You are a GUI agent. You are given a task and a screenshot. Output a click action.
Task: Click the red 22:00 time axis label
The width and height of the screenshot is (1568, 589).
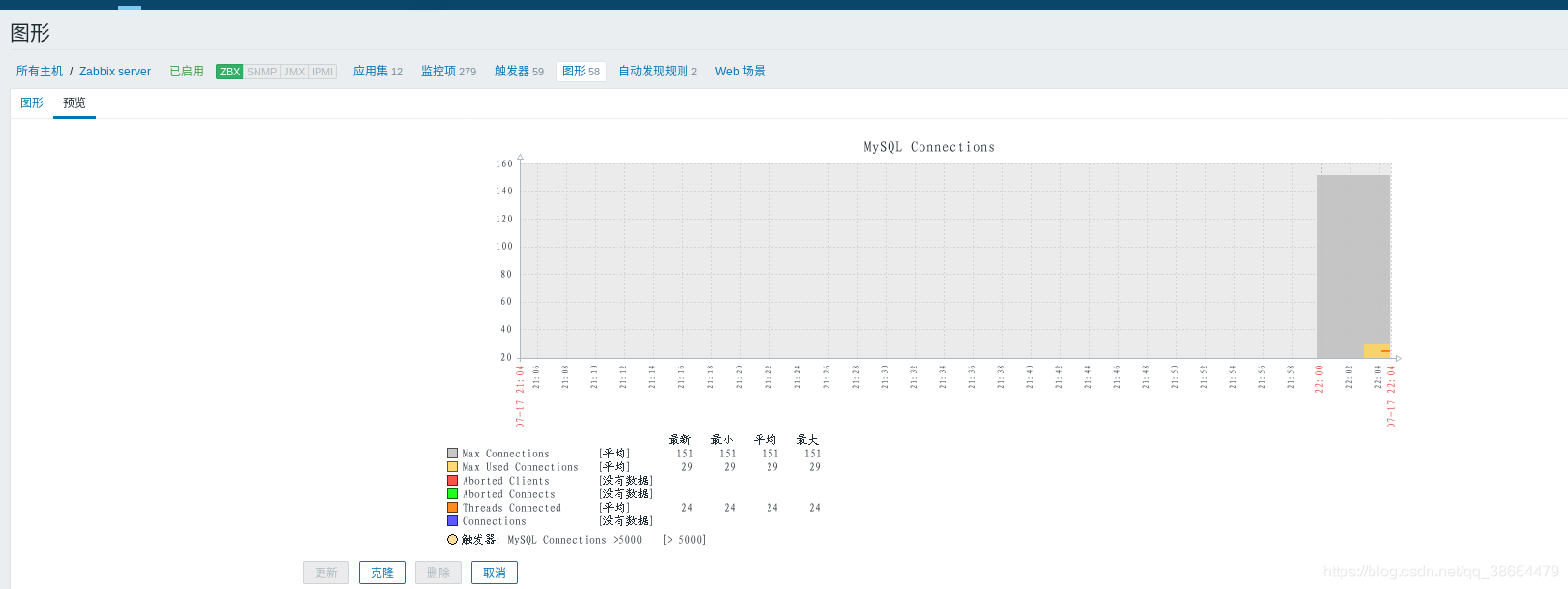(1319, 378)
